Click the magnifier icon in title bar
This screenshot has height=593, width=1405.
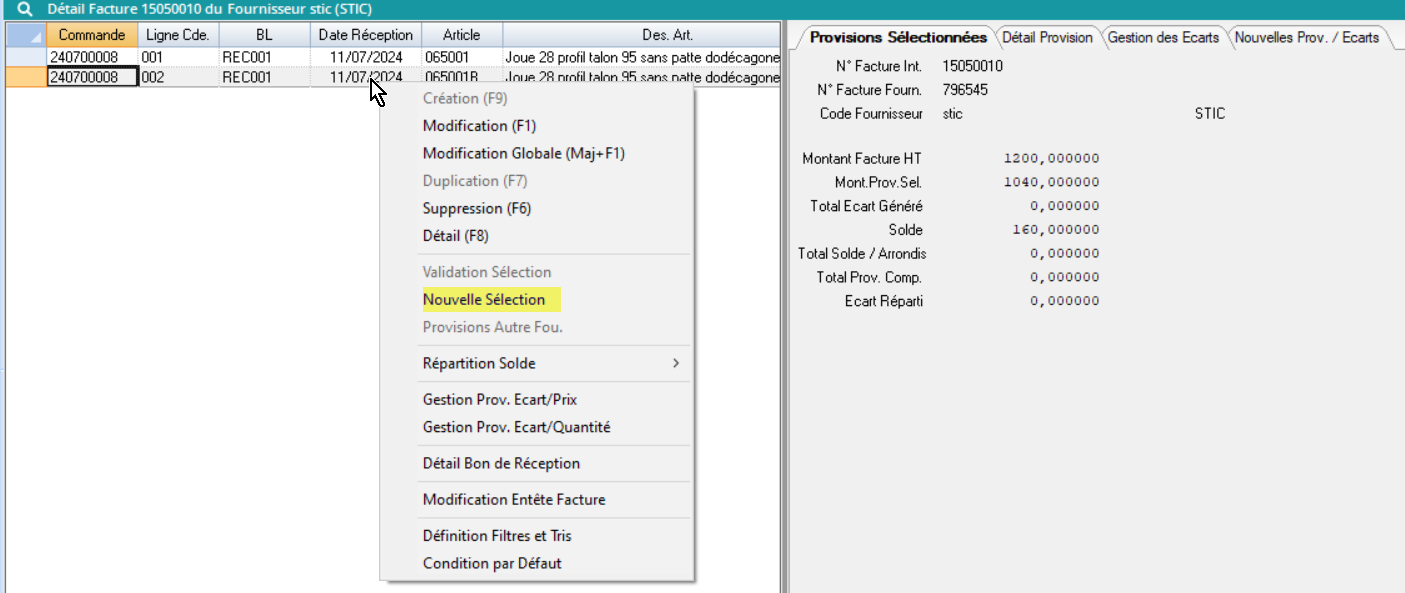[x=25, y=9]
